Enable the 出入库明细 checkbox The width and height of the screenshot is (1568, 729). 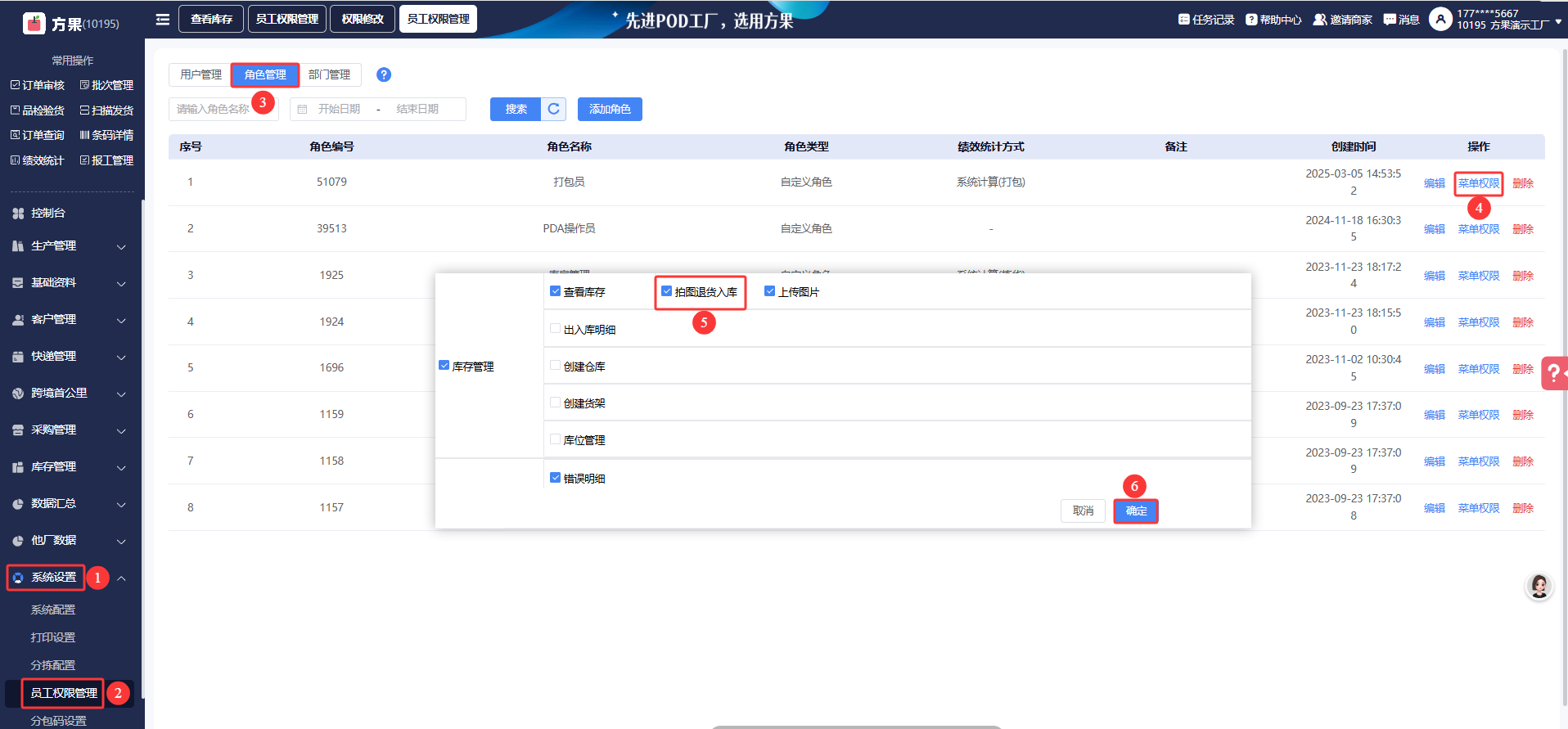coord(556,329)
